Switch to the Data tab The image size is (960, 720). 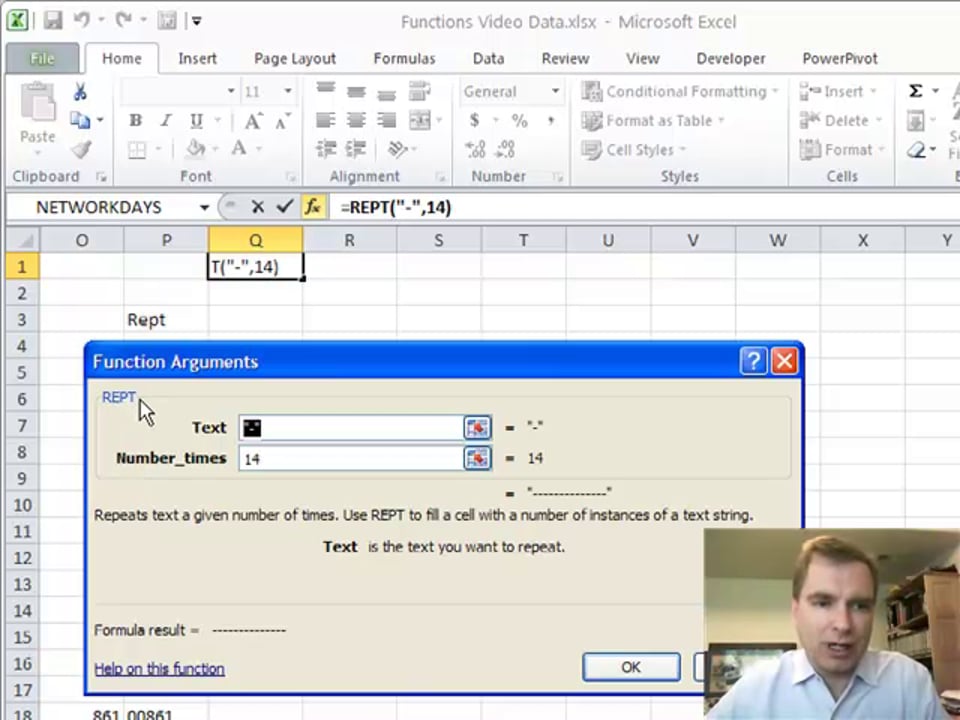click(x=488, y=59)
